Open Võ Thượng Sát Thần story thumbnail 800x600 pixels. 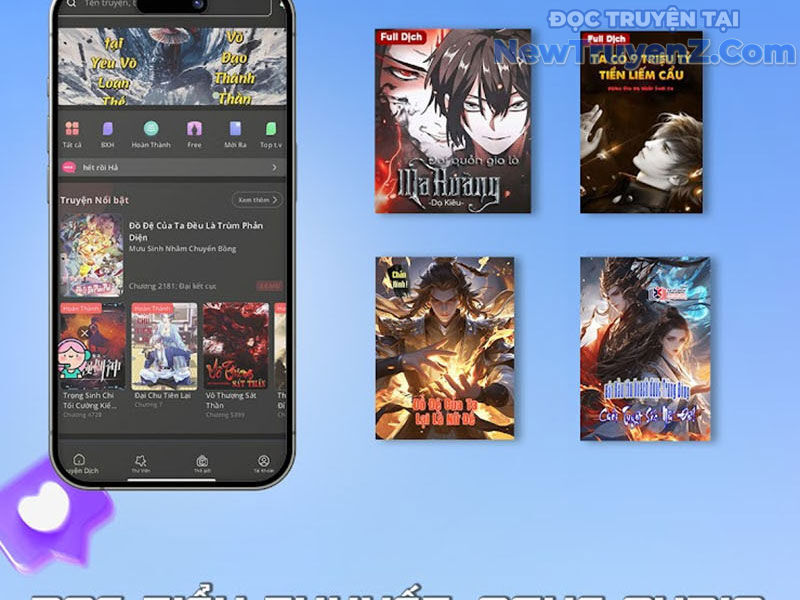tap(236, 346)
